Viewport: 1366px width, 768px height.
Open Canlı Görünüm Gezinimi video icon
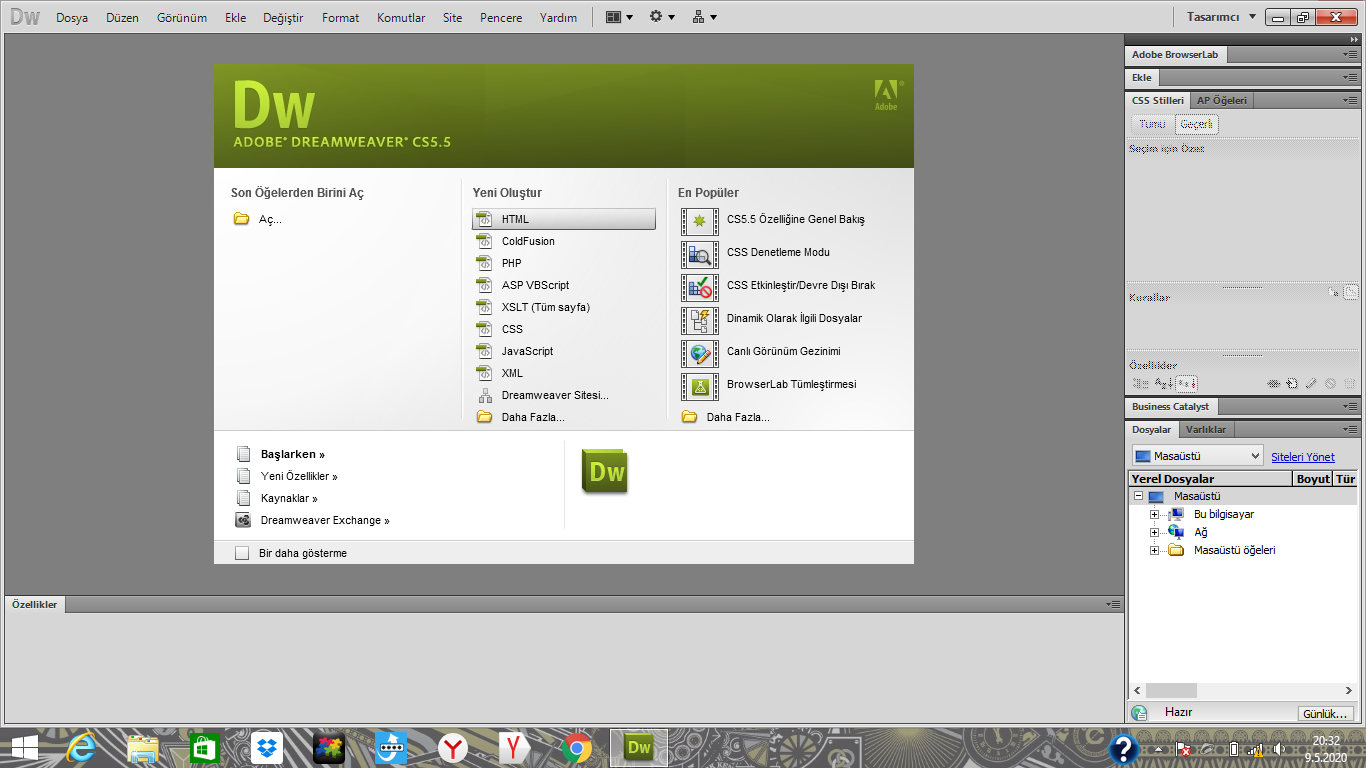click(700, 352)
